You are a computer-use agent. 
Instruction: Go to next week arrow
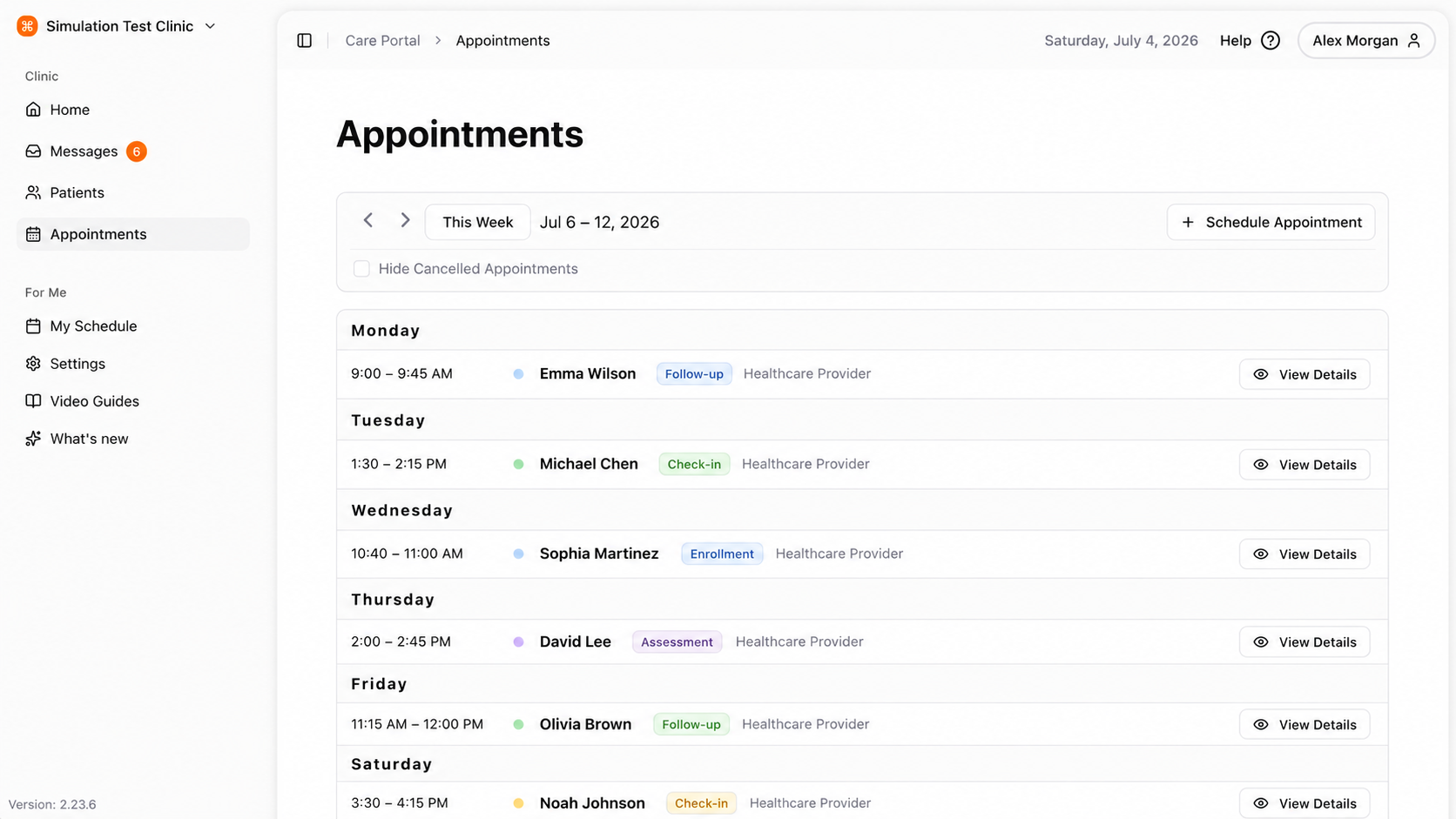point(405,221)
